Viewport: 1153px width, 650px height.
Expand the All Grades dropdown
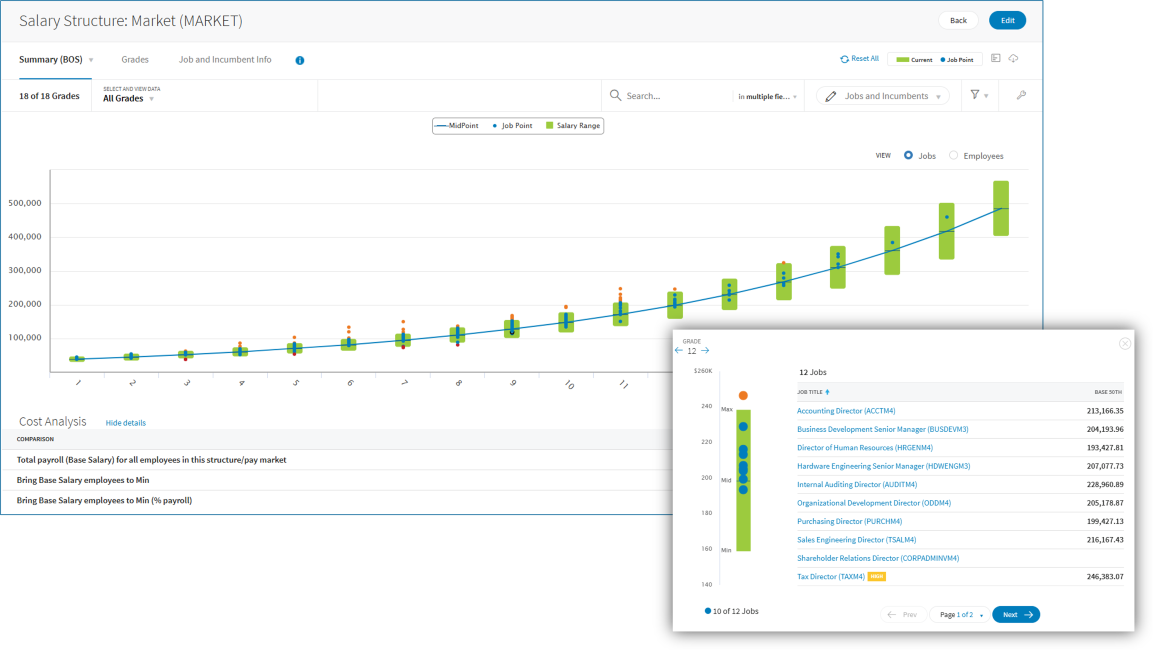(x=129, y=99)
